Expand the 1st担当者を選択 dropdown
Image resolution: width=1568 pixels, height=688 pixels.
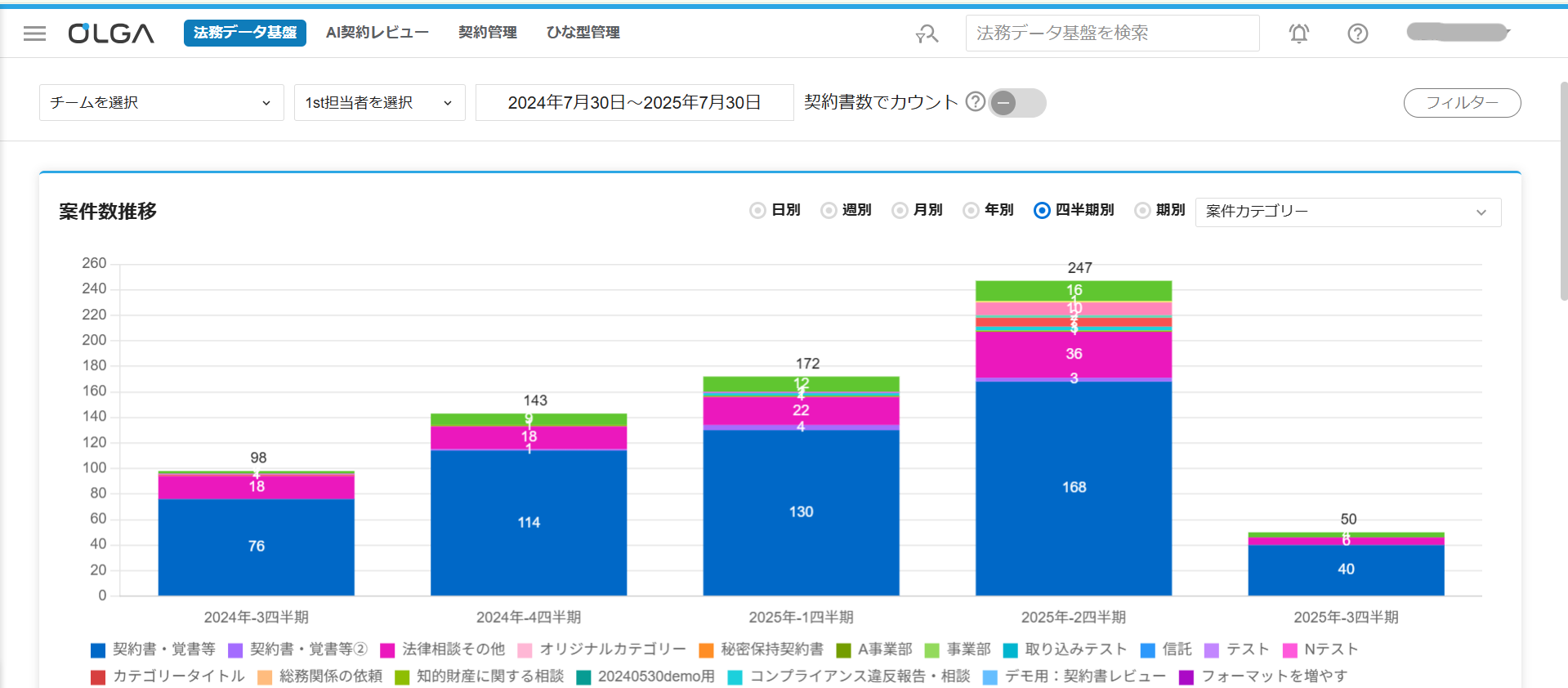[380, 103]
